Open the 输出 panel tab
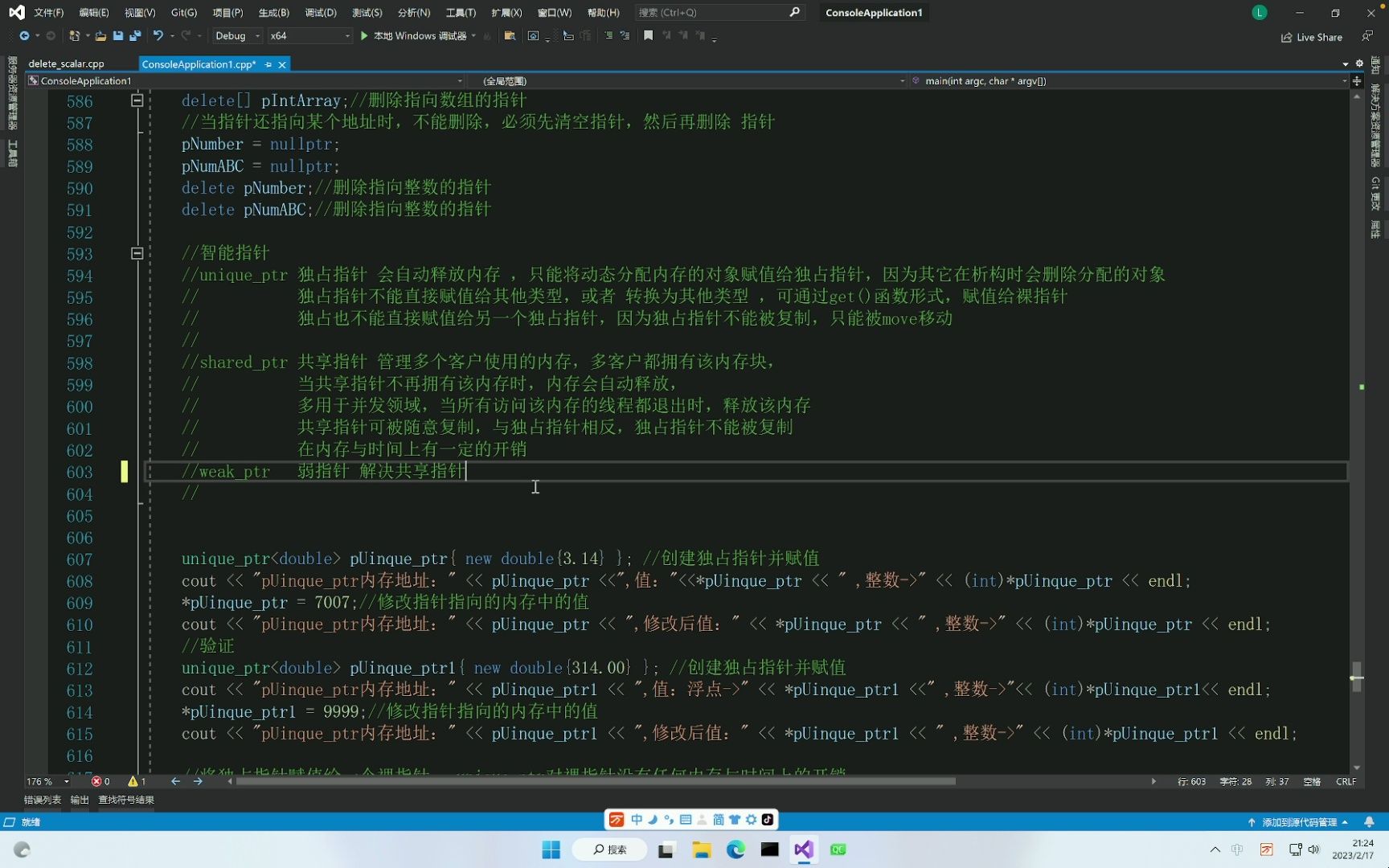The width and height of the screenshot is (1389, 868). [78, 800]
